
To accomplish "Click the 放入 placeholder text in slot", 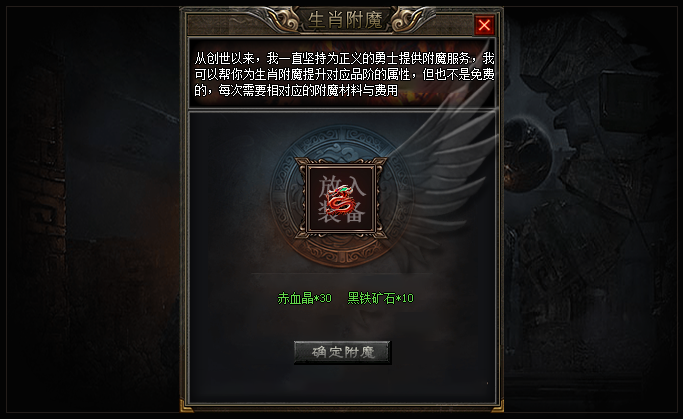I will (342, 186).
